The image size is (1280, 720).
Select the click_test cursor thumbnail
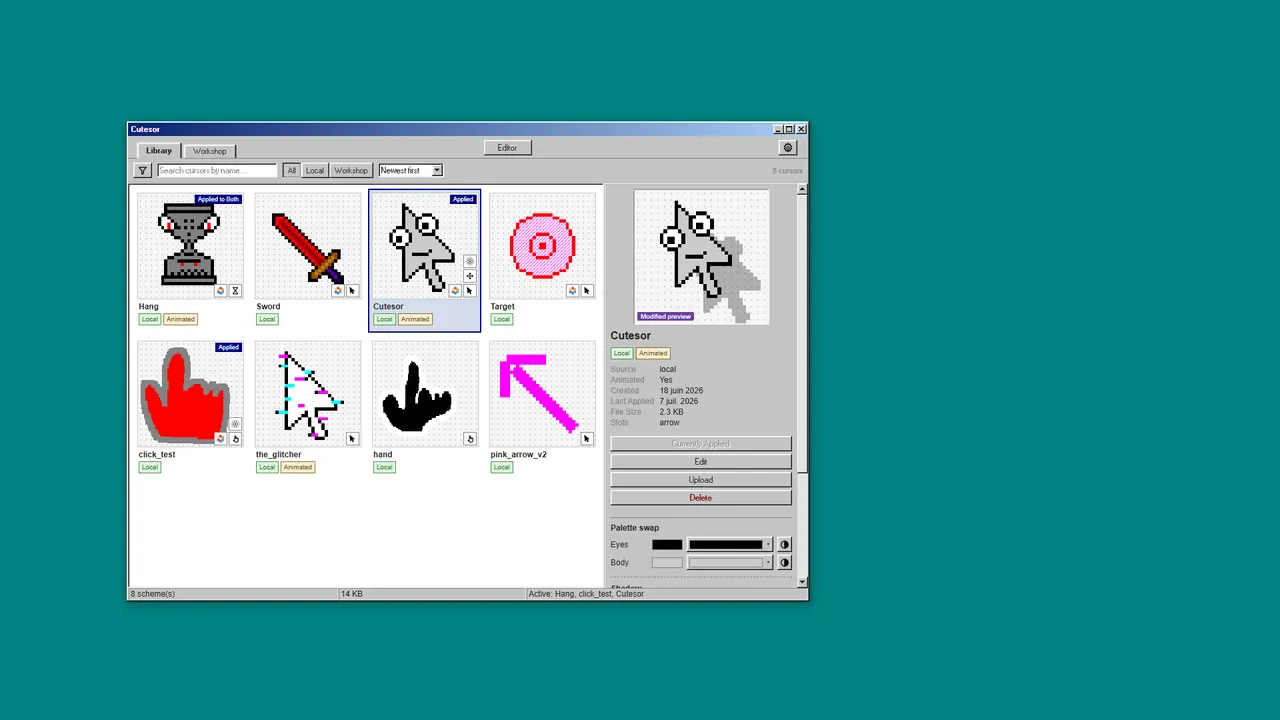point(190,394)
